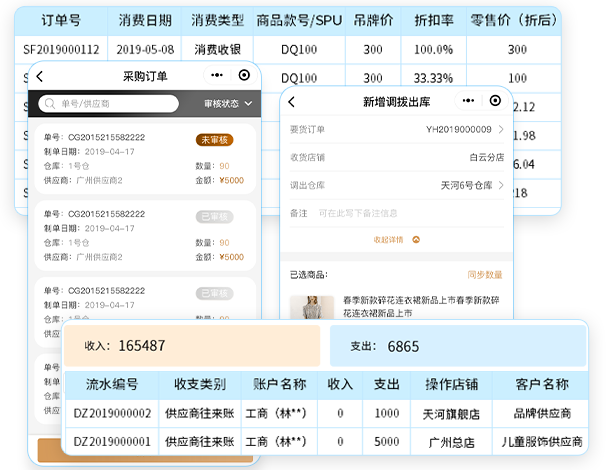
Task: Open the second order's 已审核 badge
Action: pos(214,217)
